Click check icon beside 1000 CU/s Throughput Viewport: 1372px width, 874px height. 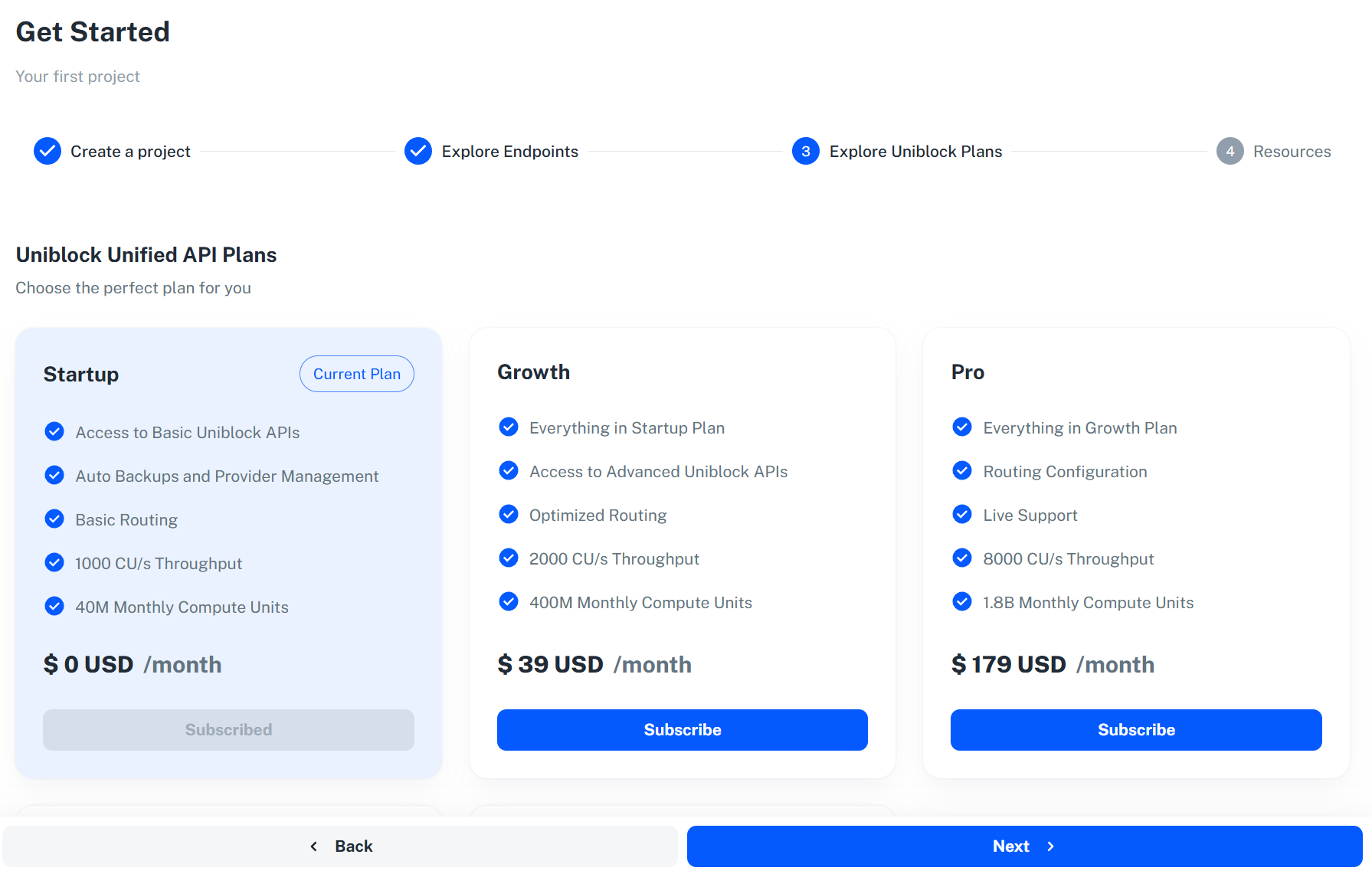click(54, 563)
